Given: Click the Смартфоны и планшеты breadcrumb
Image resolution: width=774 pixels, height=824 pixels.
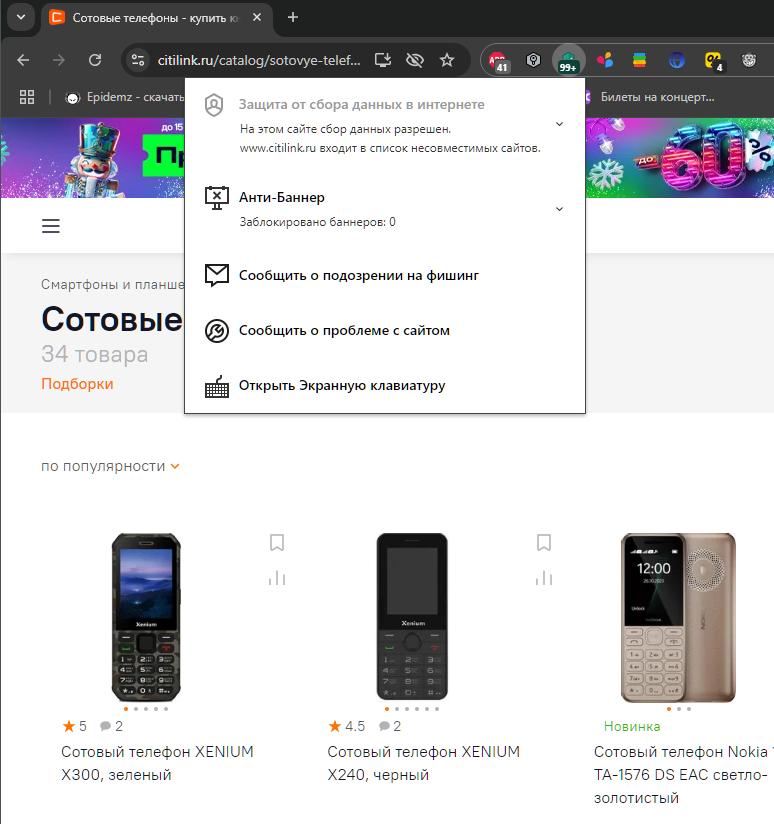Looking at the screenshot, I should (x=112, y=284).
